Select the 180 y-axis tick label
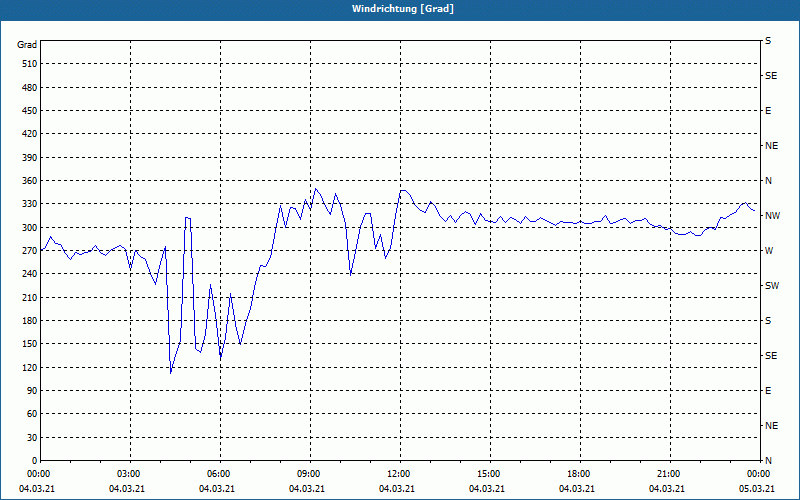 30,321
